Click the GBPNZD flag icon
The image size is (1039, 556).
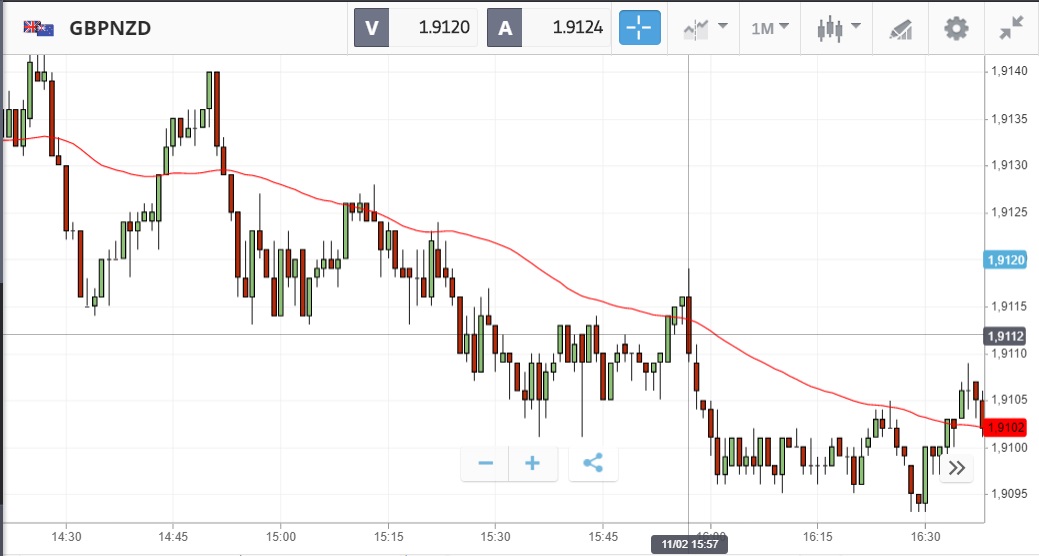click(x=39, y=28)
